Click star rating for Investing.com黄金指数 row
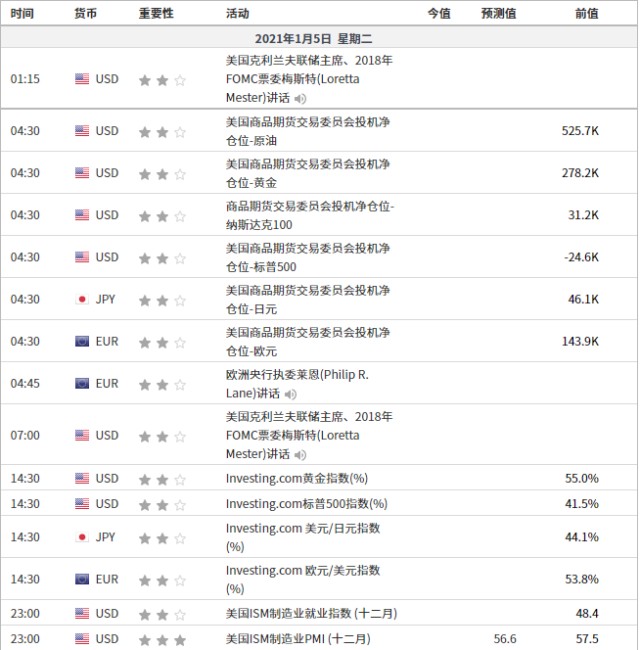The height and width of the screenshot is (650, 640). tap(162, 480)
